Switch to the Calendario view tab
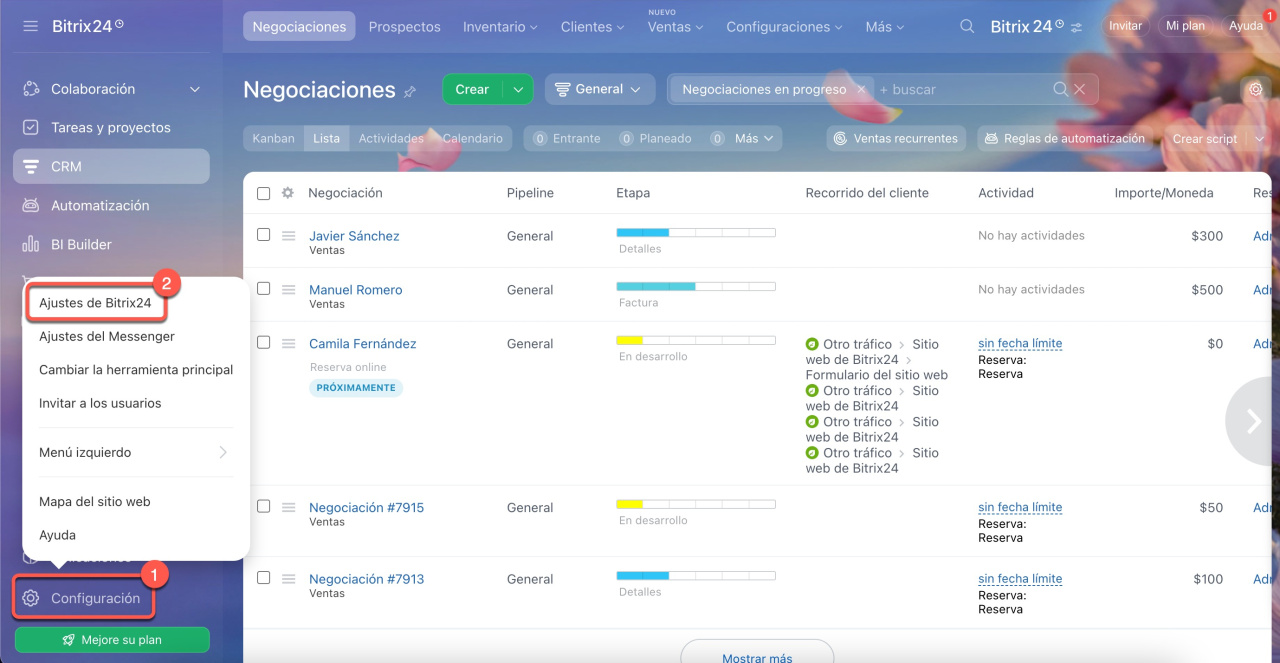This screenshot has width=1280, height=663. tap(472, 139)
